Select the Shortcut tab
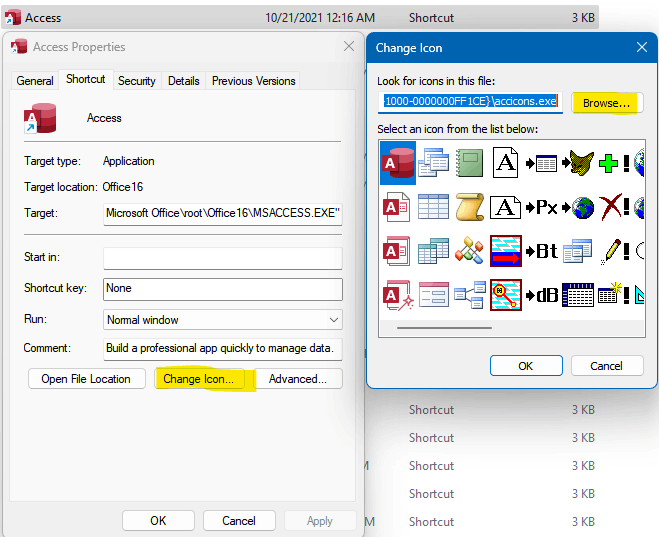Viewport: 659px width, 537px height. click(86, 79)
